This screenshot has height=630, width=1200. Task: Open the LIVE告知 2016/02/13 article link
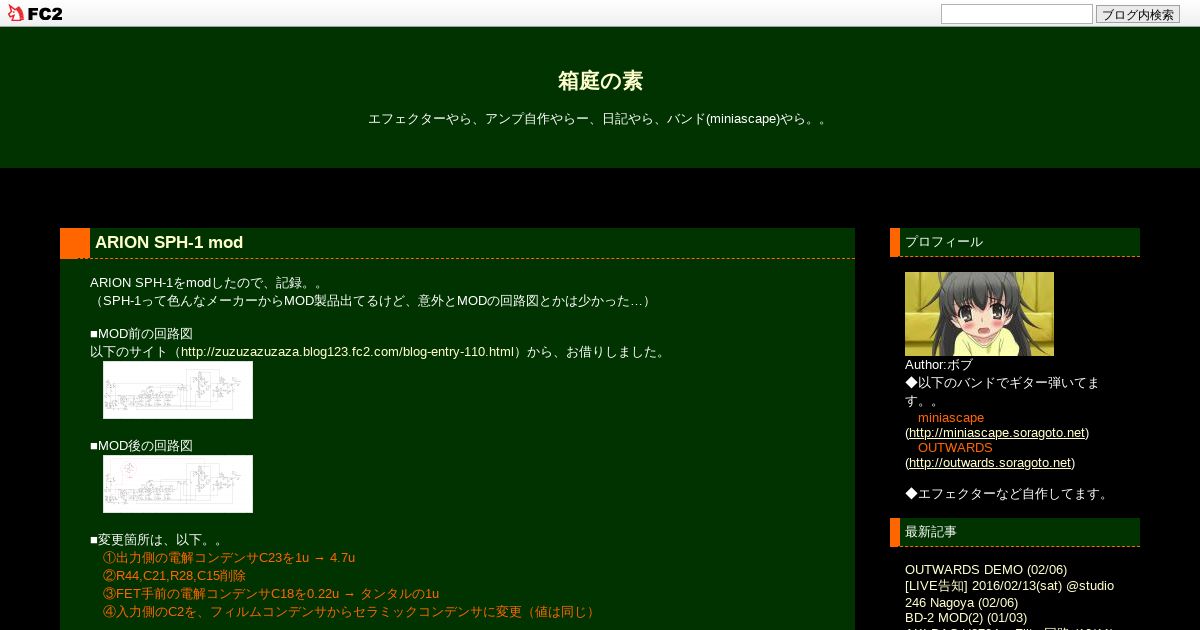pyautogui.click(x=1009, y=594)
